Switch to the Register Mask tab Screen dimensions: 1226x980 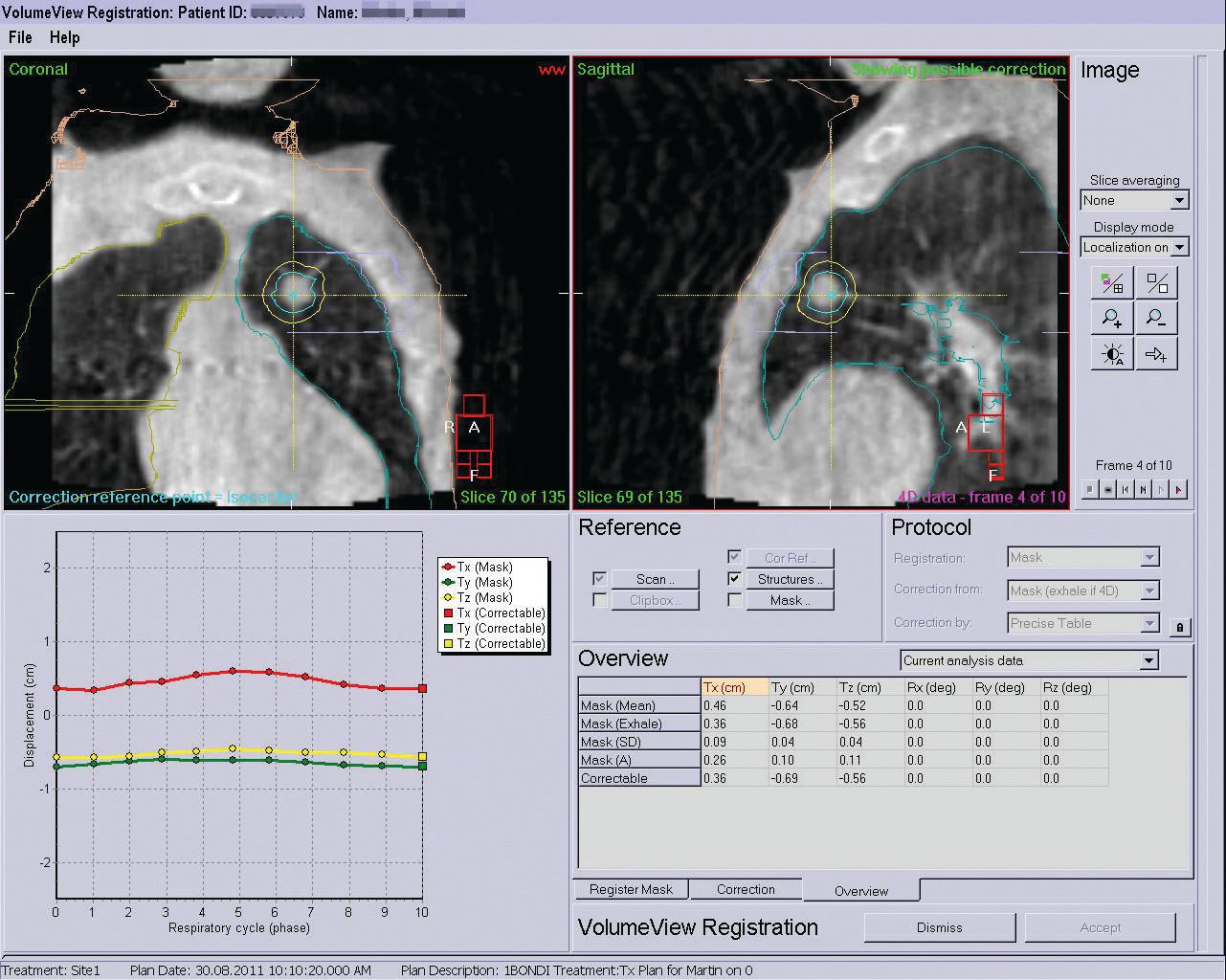(631, 889)
